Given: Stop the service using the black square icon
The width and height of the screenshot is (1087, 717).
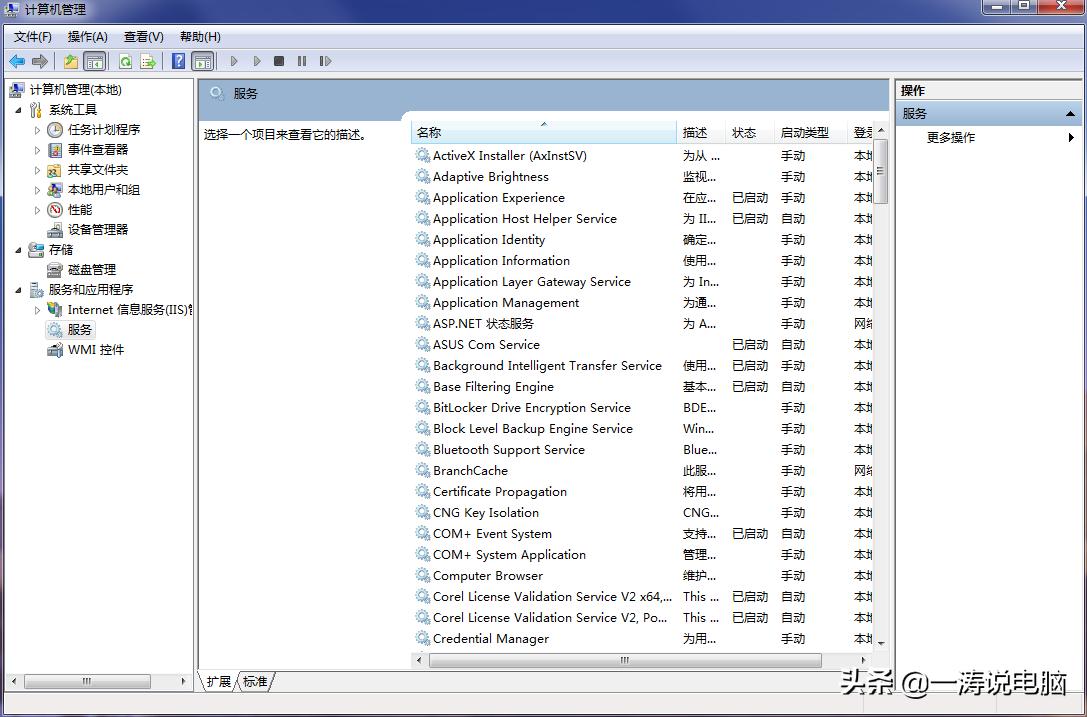Looking at the screenshot, I should click(x=281, y=61).
